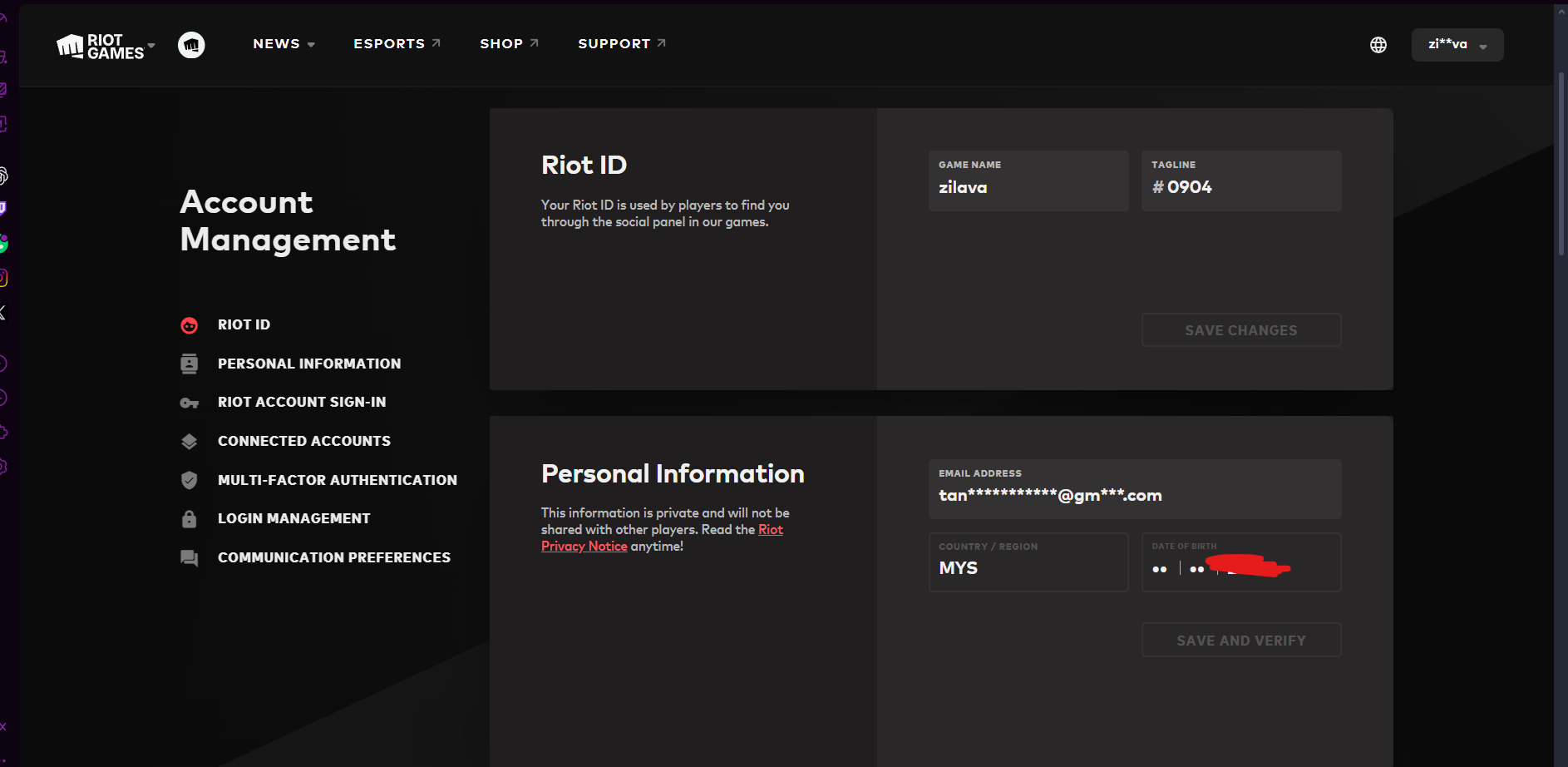
Task: Click the Connected Accounts layers icon
Action: point(190,442)
